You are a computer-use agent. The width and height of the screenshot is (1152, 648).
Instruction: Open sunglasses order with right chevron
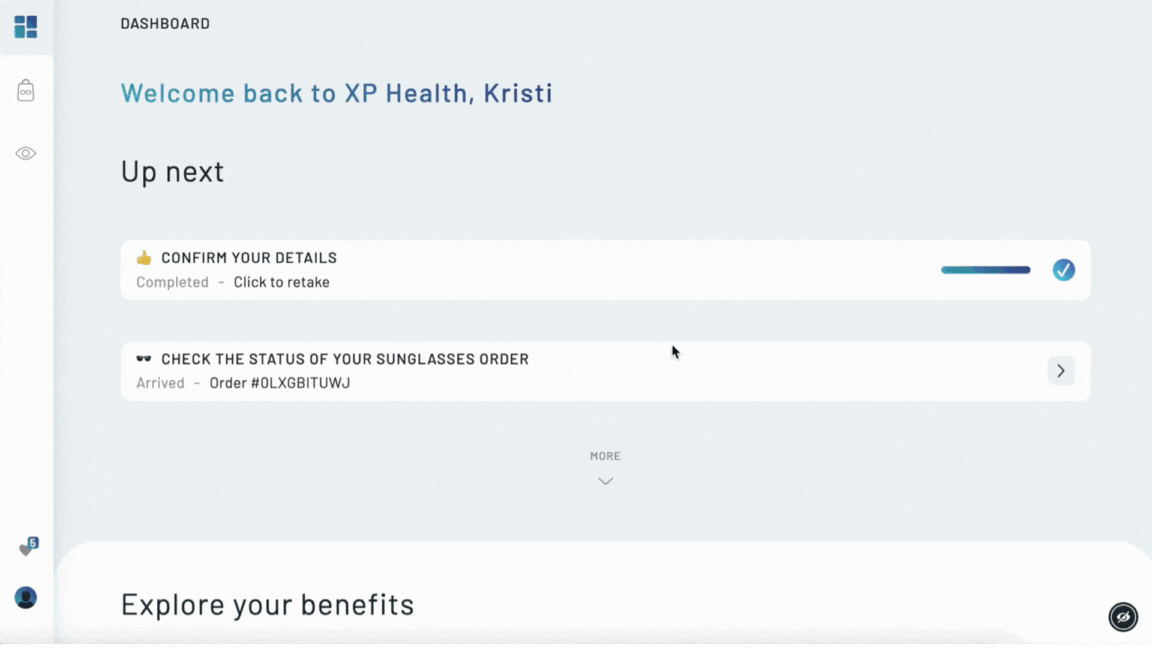tap(1061, 371)
